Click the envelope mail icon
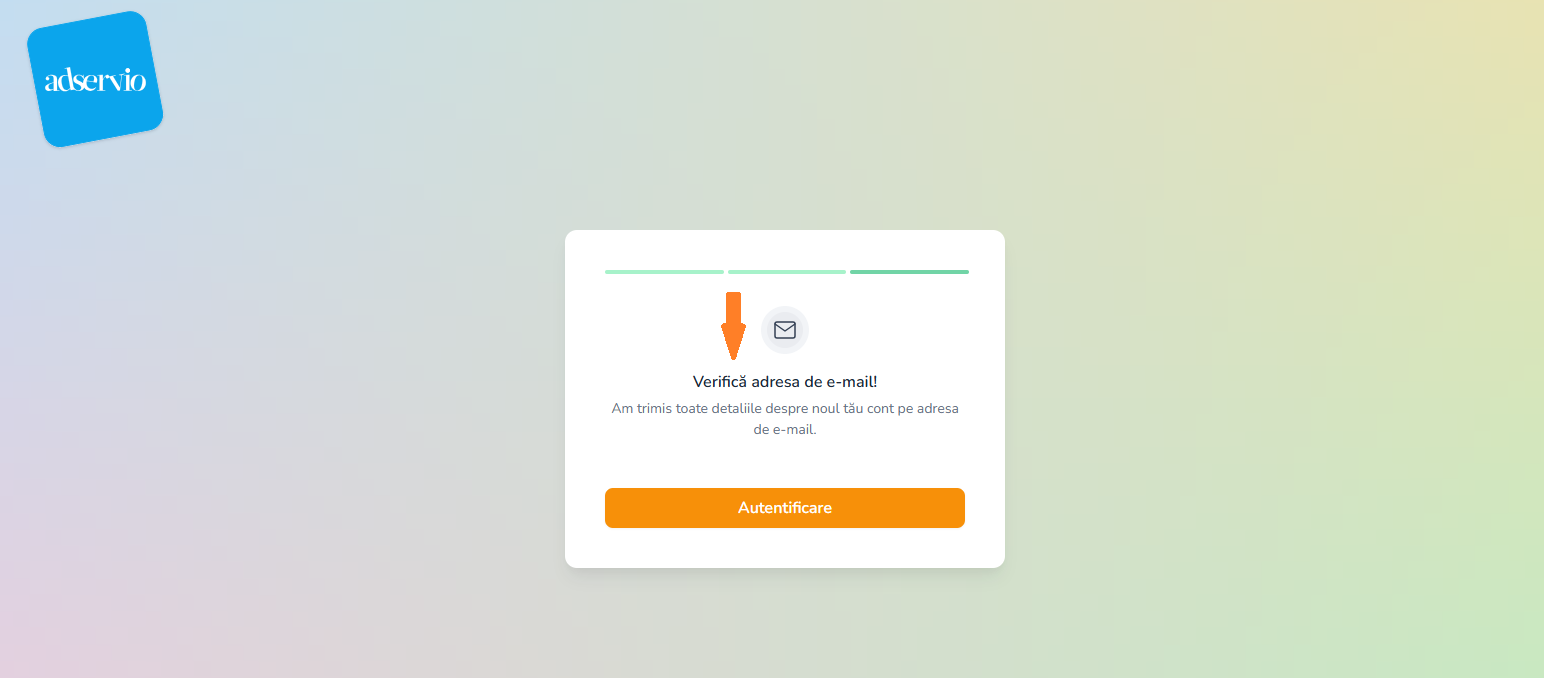The height and width of the screenshot is (678, 1544). pos(785,330)
